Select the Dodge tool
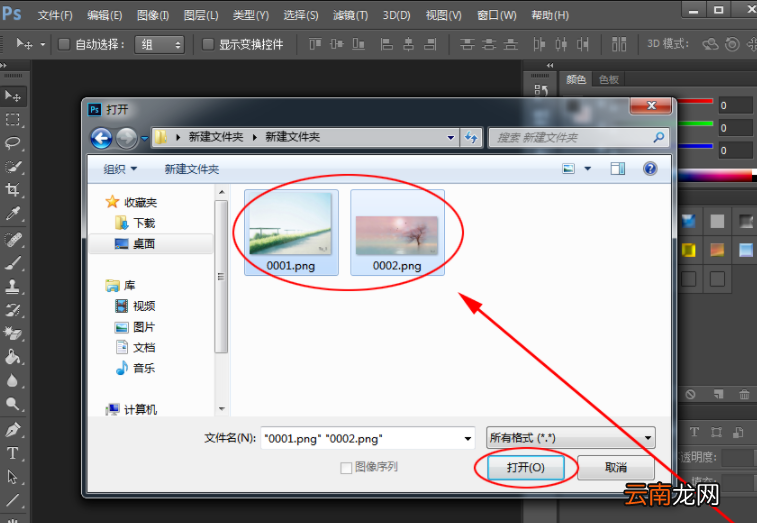The width and height of the screenshot is (757, 523). [13, 404]
